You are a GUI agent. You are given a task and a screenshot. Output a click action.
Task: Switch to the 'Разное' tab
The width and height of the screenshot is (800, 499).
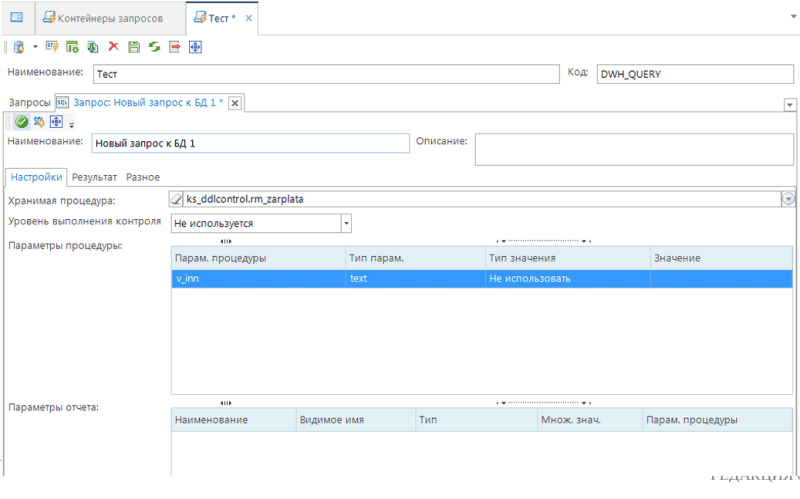click(x=143, y=177)
